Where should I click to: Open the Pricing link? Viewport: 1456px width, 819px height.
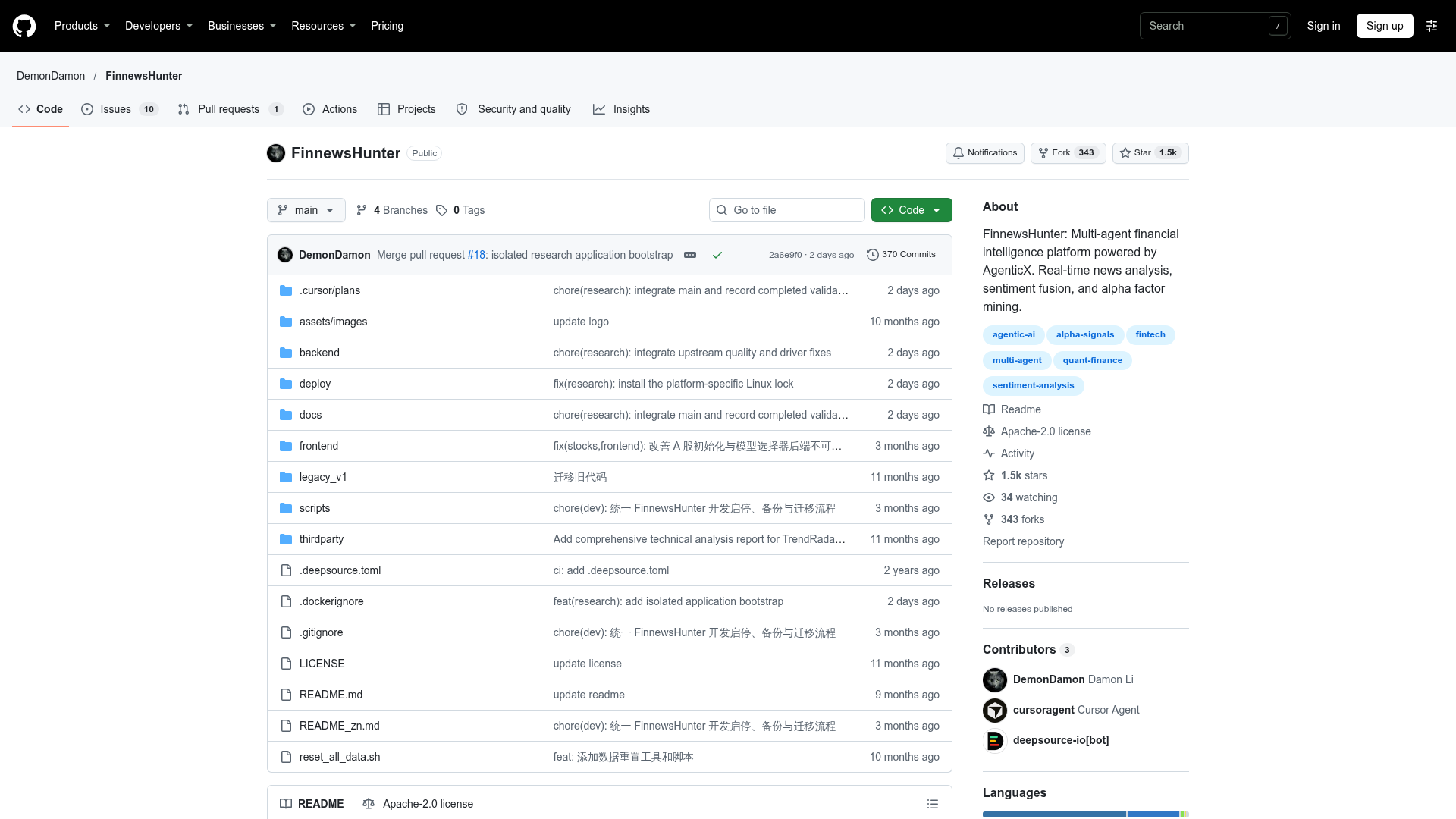point(387,26)
